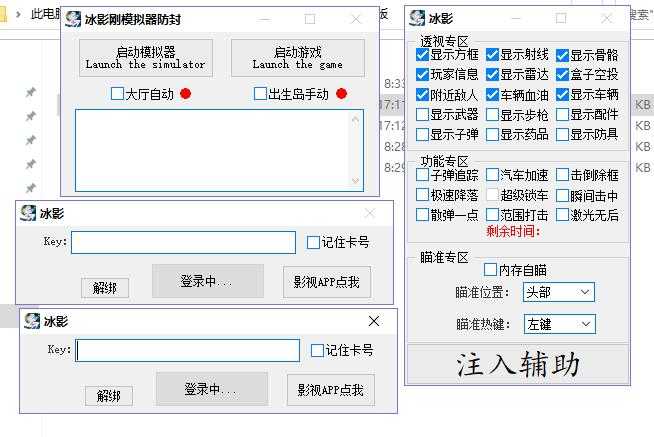The height and width of the screenshot is (437, 654).
Task: Click Key input field in upper 冰影 login window
Action: pos(184,243)
